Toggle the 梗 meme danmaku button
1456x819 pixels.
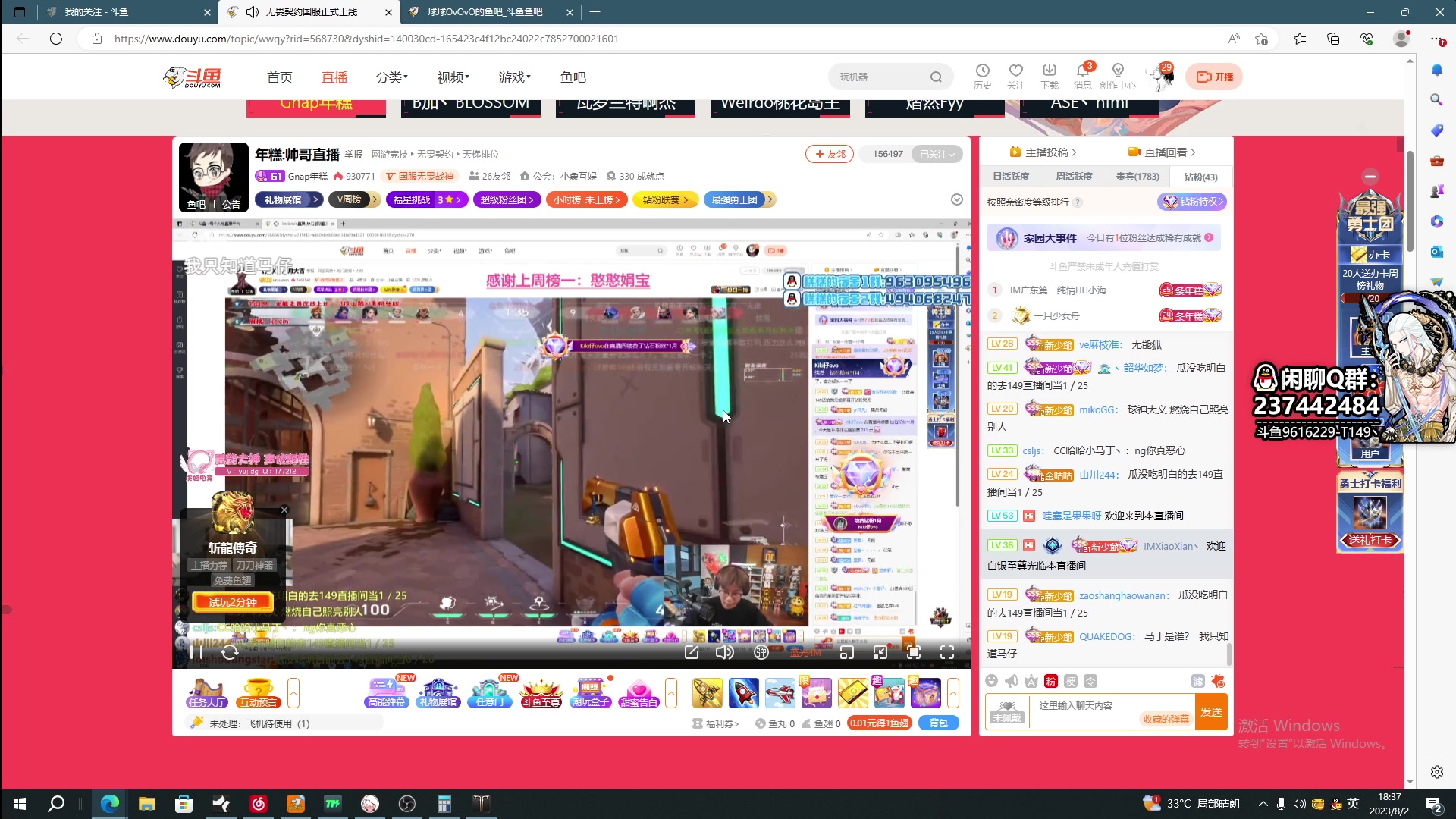click(1071, 681)
